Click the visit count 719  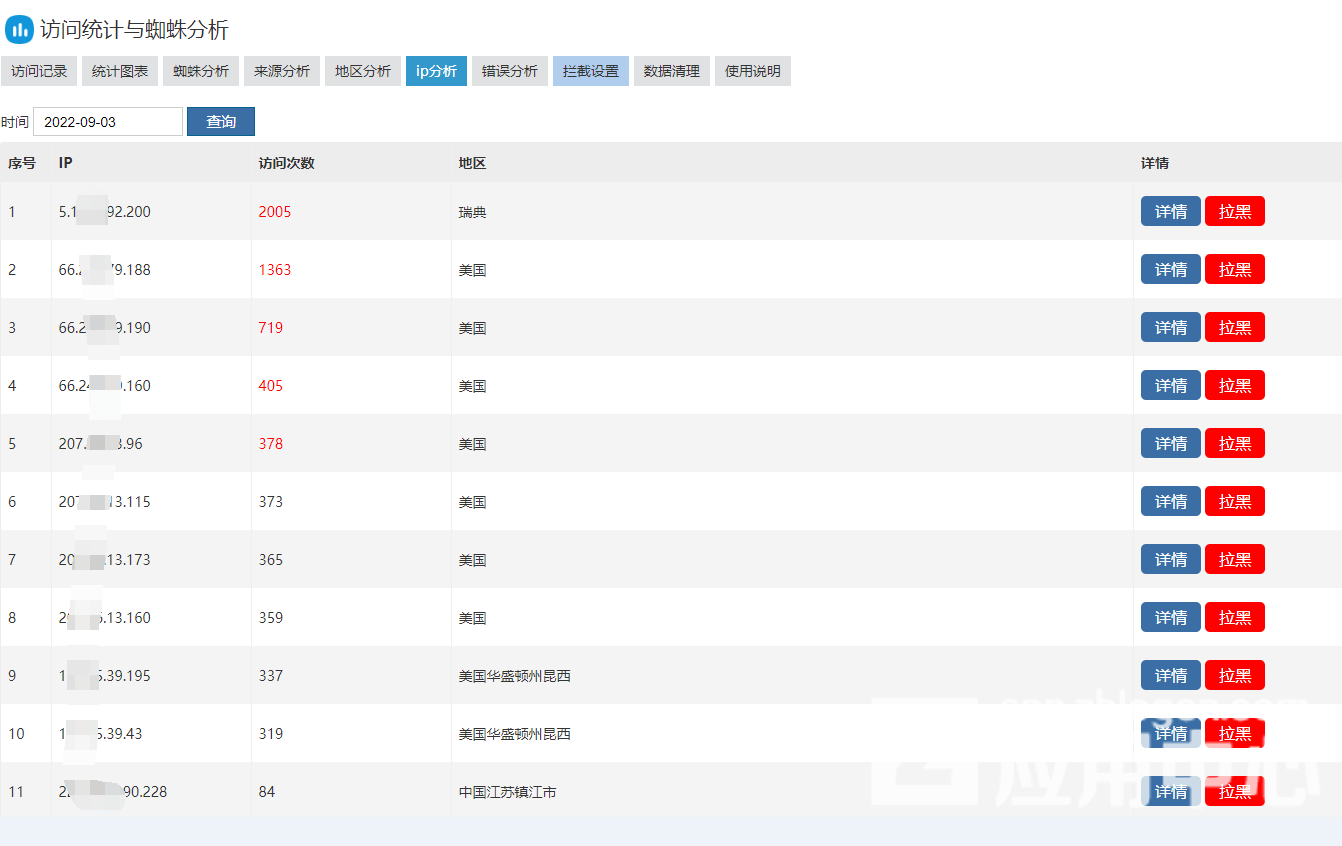(270, 328)
